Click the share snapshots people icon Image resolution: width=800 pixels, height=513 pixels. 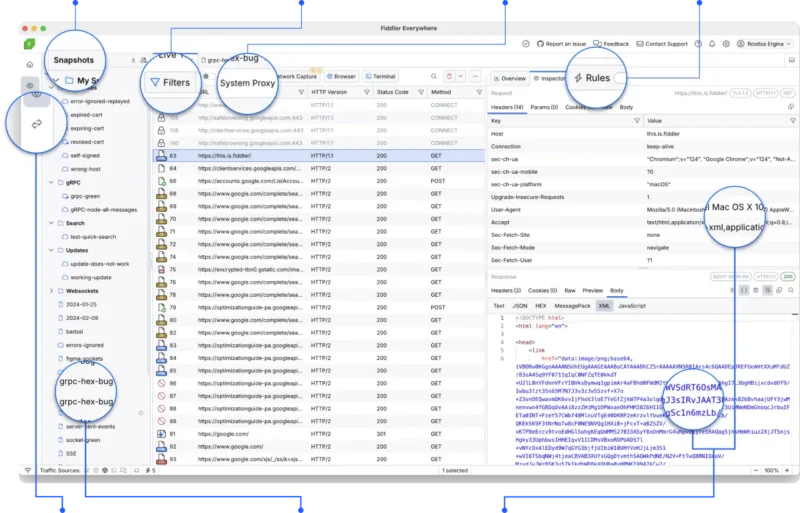(x=143, y=60)
